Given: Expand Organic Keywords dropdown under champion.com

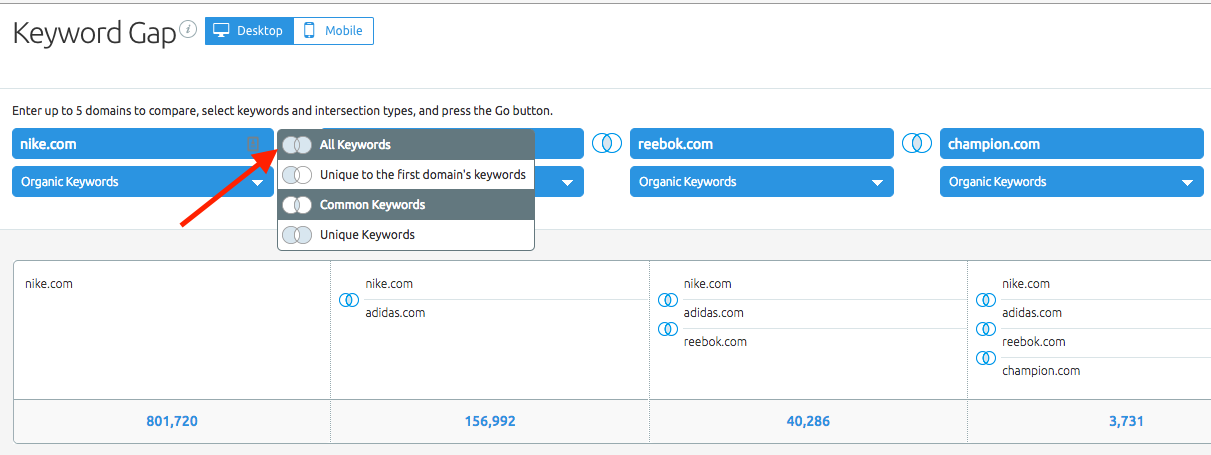Looking at the screenshot, I should (1072, 182).
